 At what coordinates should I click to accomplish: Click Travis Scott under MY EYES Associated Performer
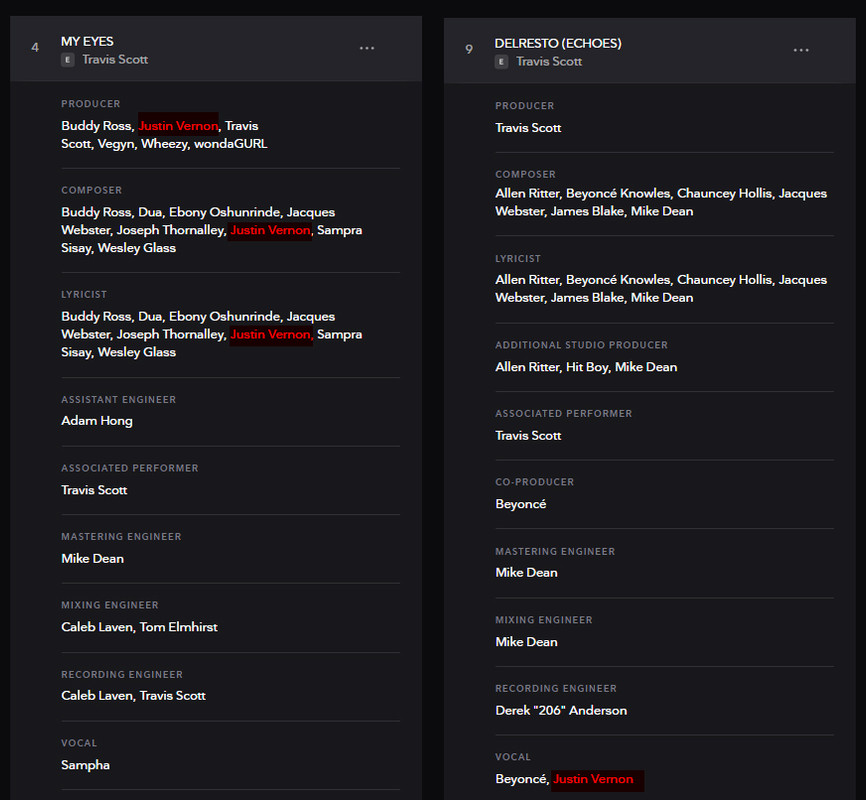(x=94, y=491)
